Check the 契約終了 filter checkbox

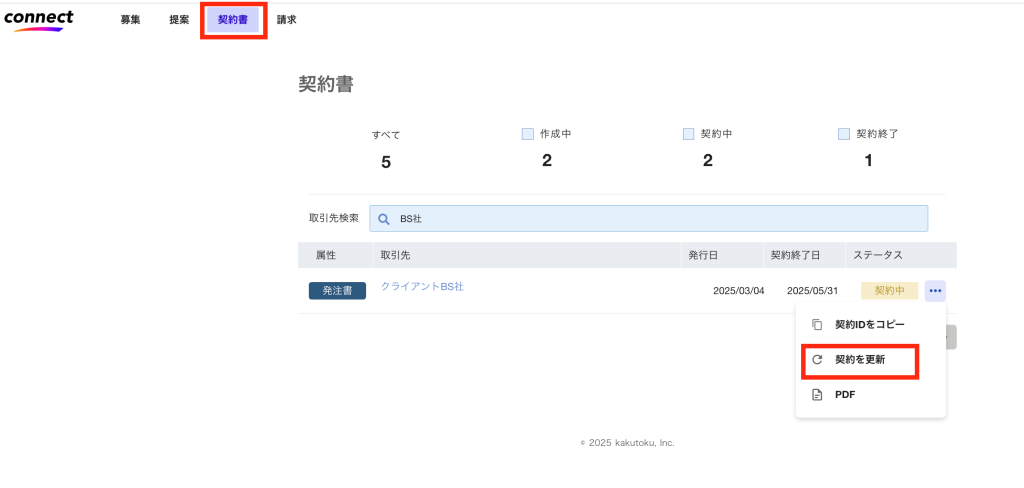pos(844,134)
